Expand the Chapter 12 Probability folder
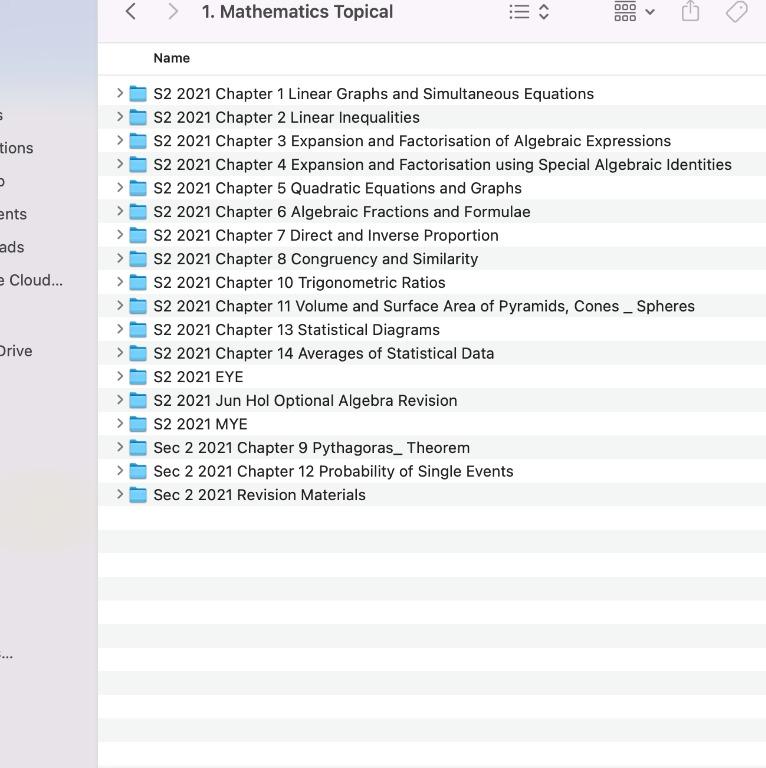The height and width of the screenshot is (768, 766). tap(120, 471)
